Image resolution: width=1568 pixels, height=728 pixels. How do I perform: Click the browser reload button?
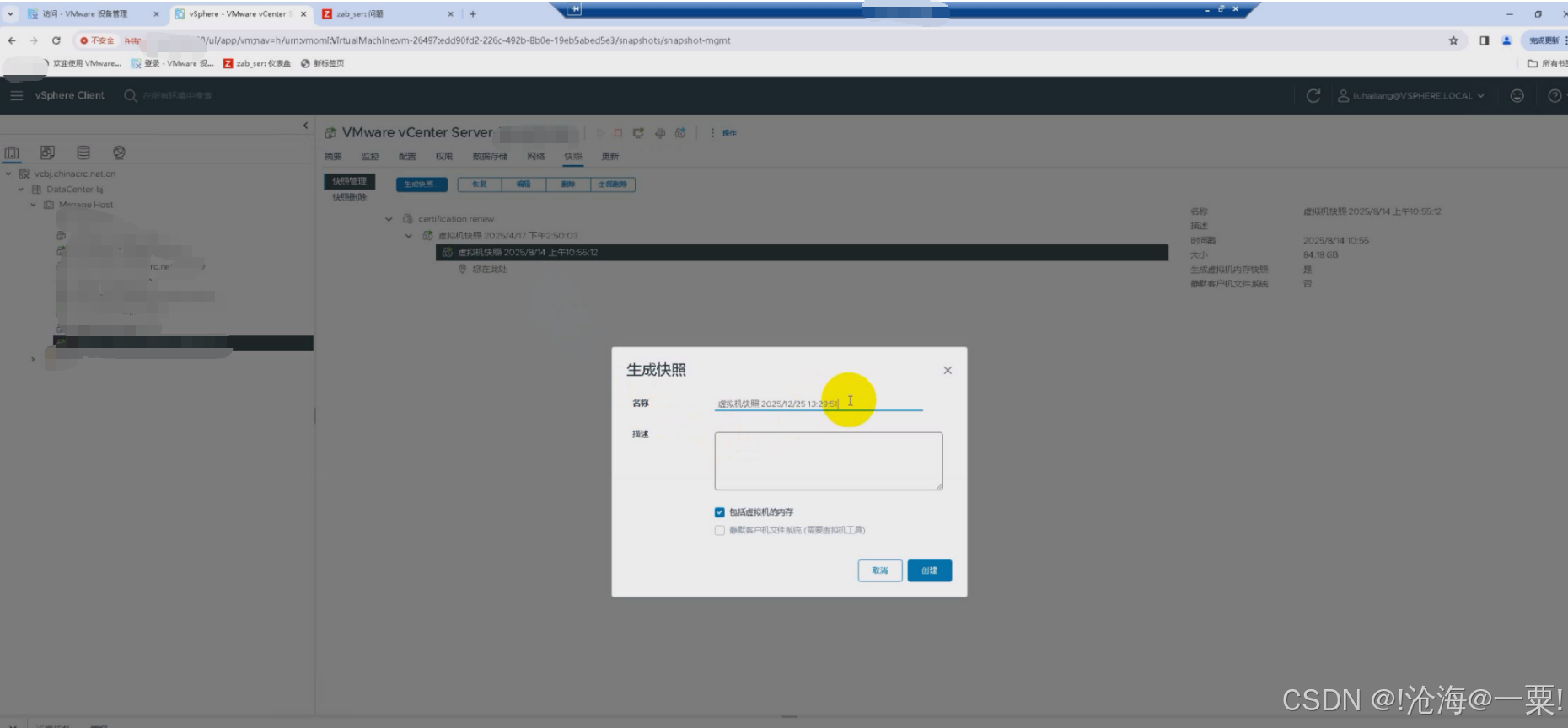(x=56, y=40)
